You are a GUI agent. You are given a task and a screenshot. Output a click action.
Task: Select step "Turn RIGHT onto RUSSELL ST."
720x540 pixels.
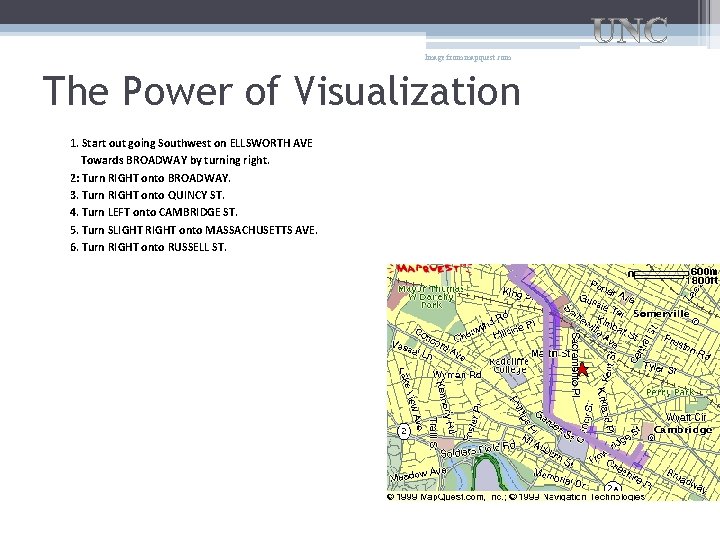pyautogui.click(x=148, y=247)
